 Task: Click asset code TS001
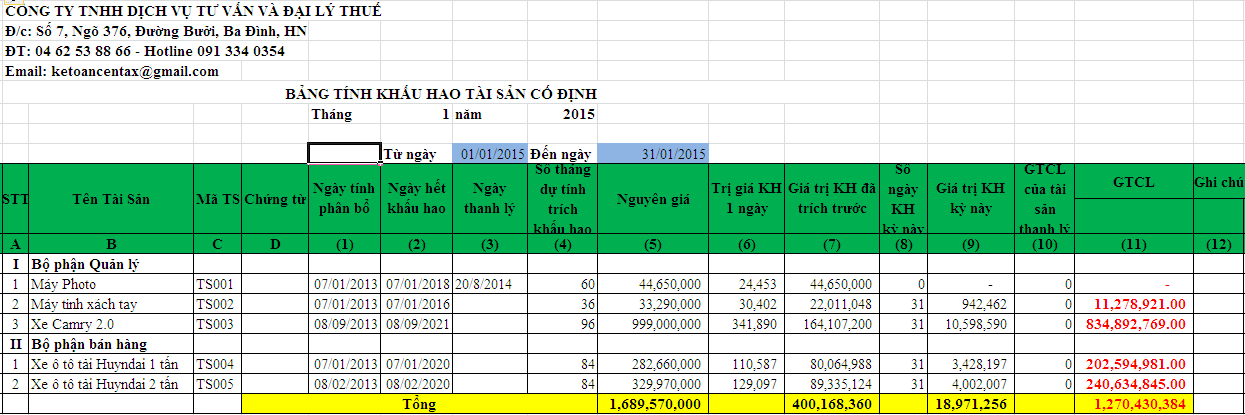[216, 284]
